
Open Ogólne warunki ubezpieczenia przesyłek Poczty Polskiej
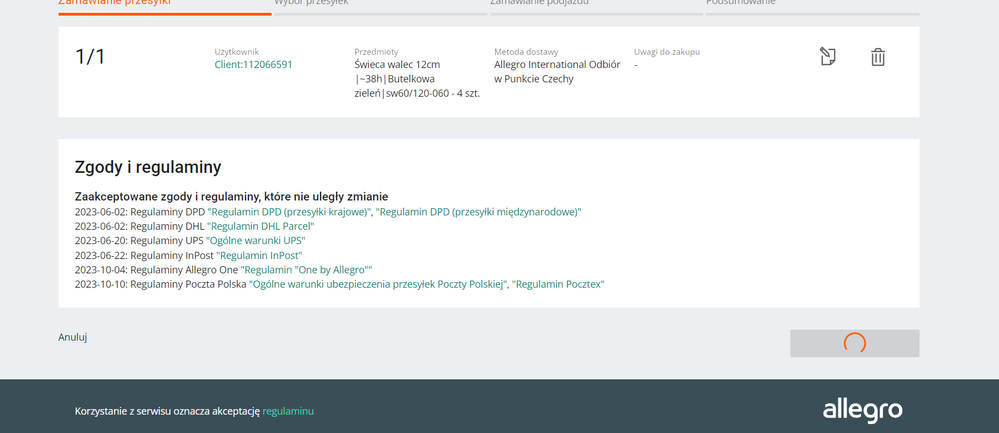click(378, 285)
